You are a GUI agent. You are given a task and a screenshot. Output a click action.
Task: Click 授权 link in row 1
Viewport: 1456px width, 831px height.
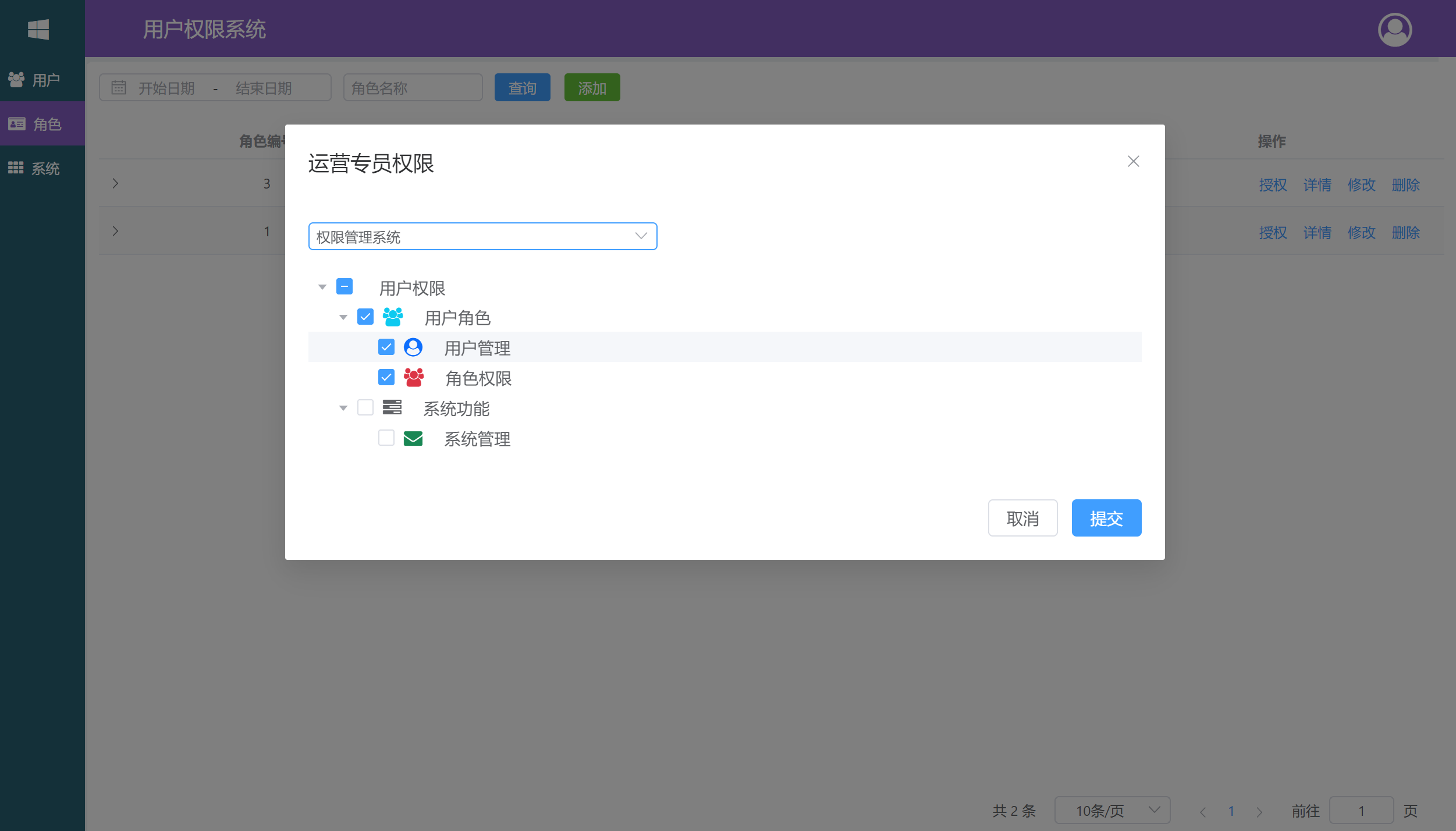[1273, 233]
